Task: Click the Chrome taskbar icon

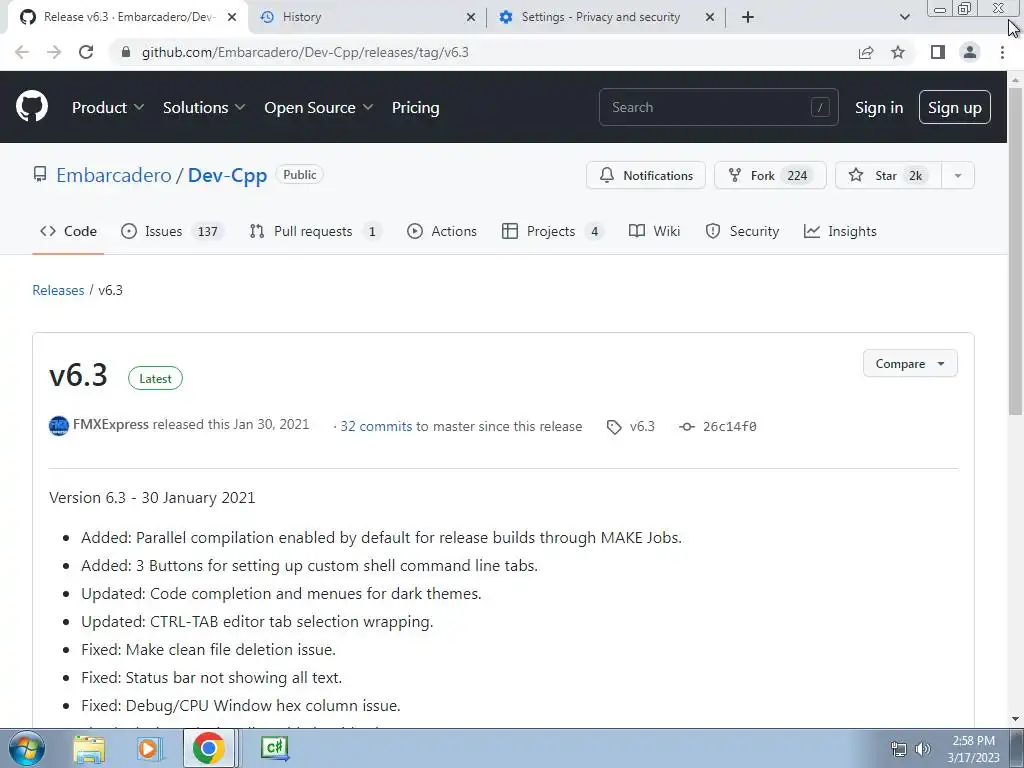Action: click(208, 748)
